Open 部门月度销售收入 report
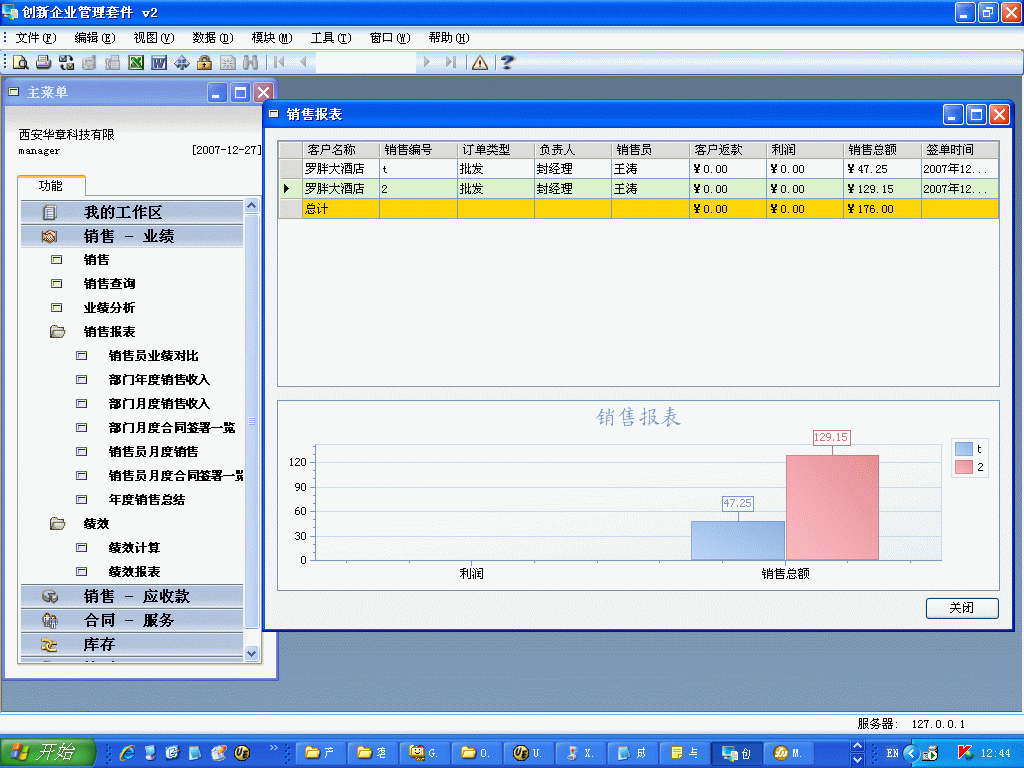Viewport: 1024px width, 768px height. (159, 404)
